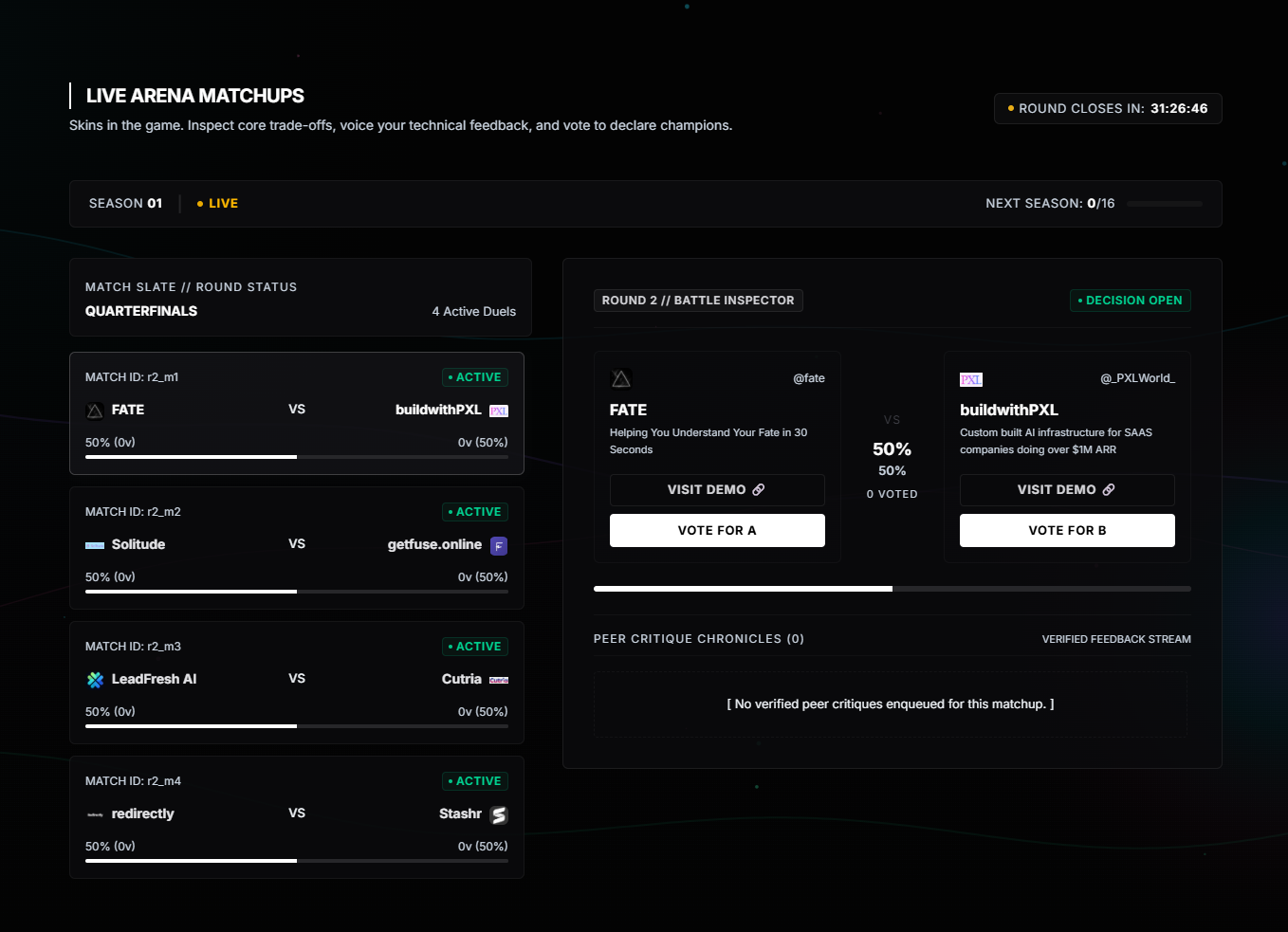Click the SEASON 01 label

[x=125, y=204]
